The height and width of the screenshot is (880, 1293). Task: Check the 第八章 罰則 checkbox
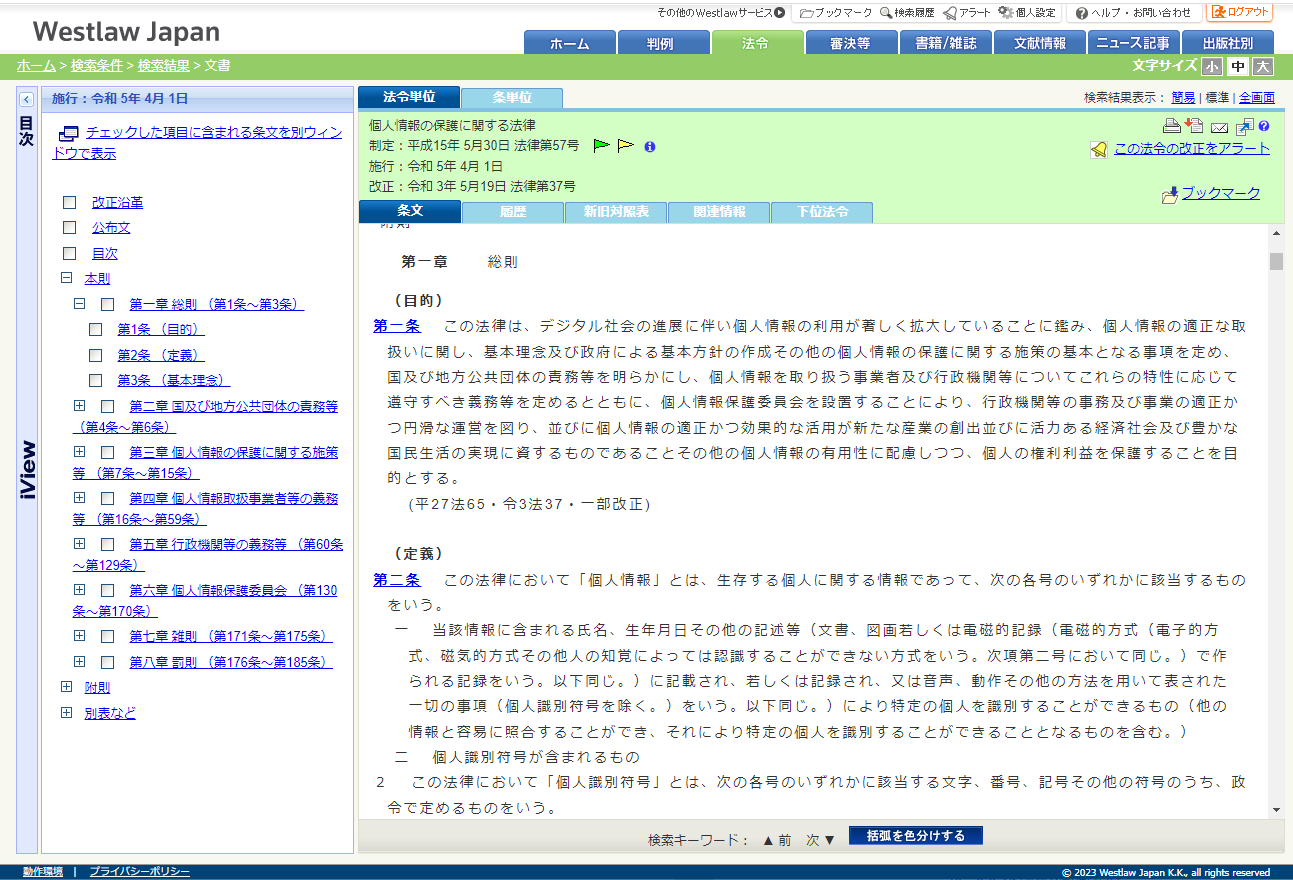pos(107,662)
